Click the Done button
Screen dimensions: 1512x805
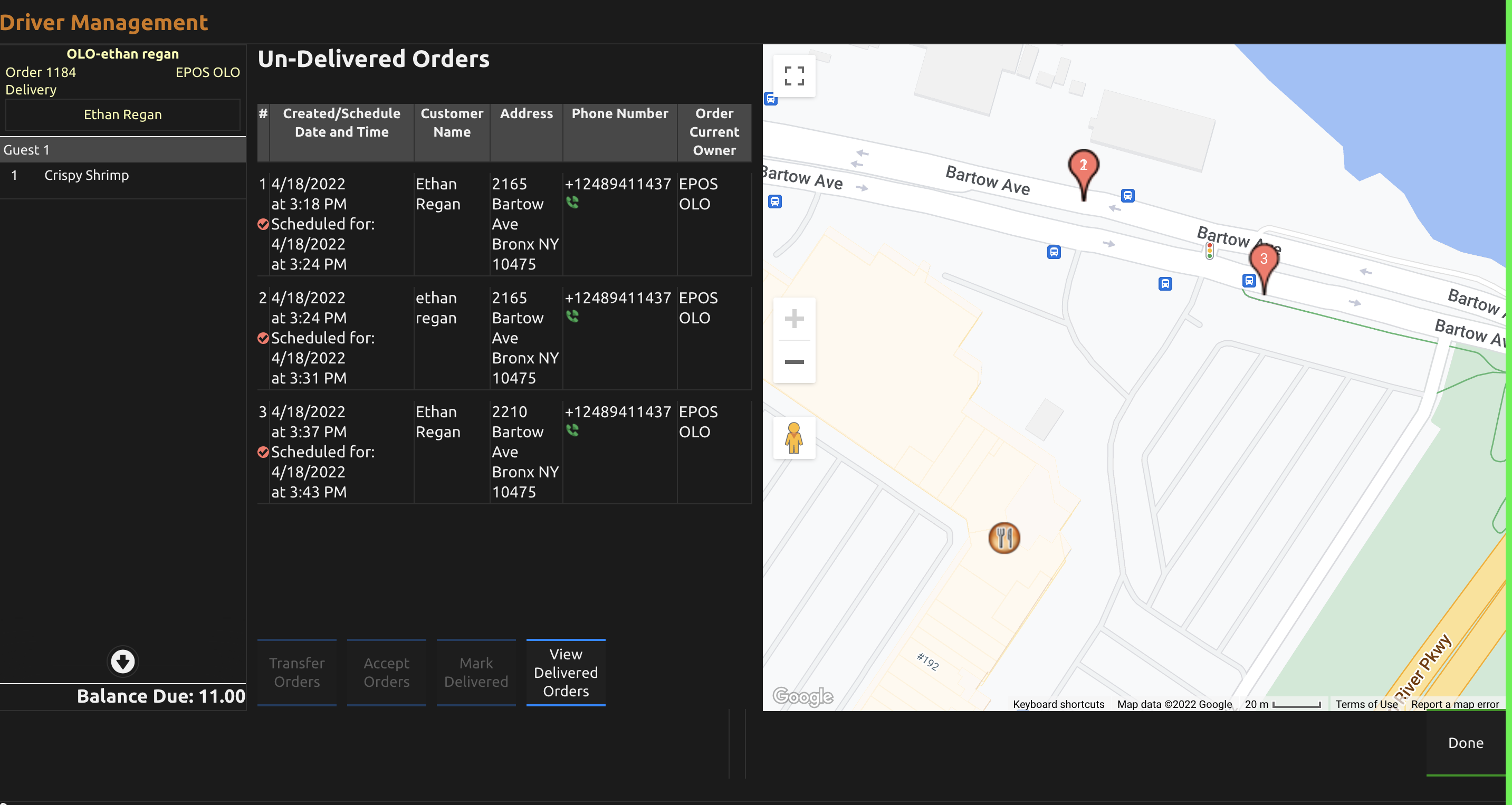pyautogui.click(x=1466, y=743)
